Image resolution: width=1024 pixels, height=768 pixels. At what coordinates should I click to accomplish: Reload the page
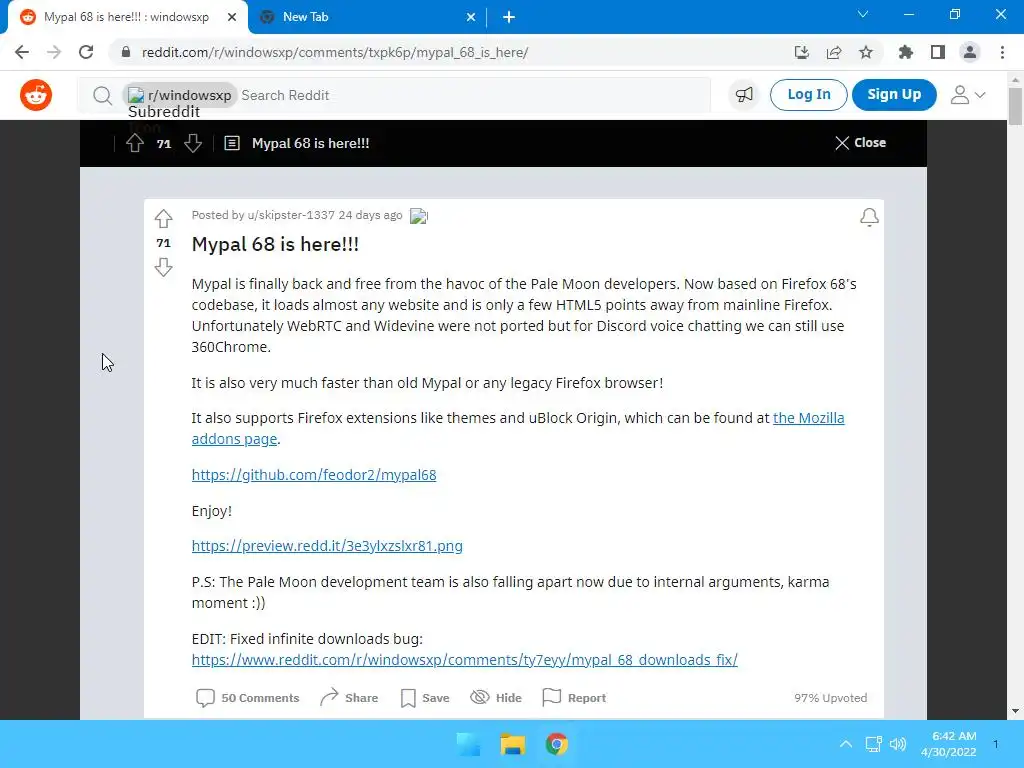[86, 52]
